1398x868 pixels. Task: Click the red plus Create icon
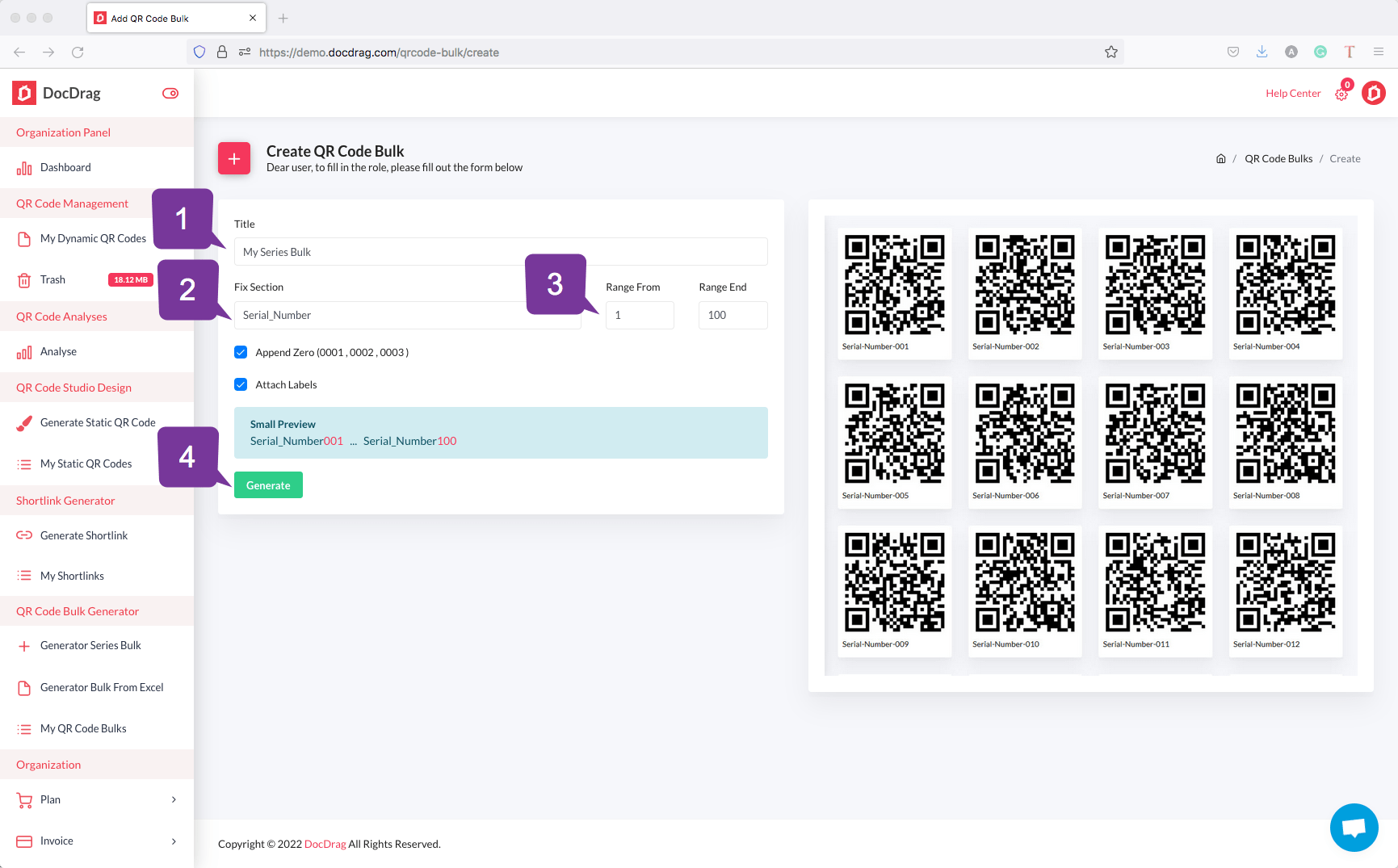click(x=234, y=158)
